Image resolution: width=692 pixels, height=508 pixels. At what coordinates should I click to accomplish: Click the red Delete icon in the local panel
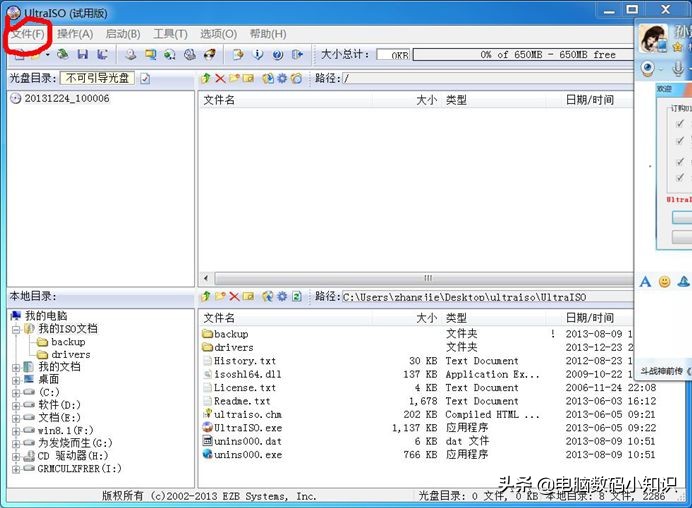click(x=234, y=297)
